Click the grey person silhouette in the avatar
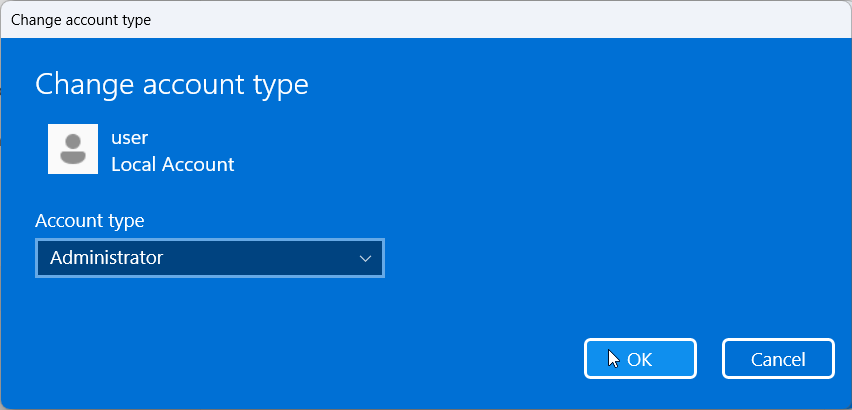The width and height of the screenshot is (852, 410). point(73,150)
